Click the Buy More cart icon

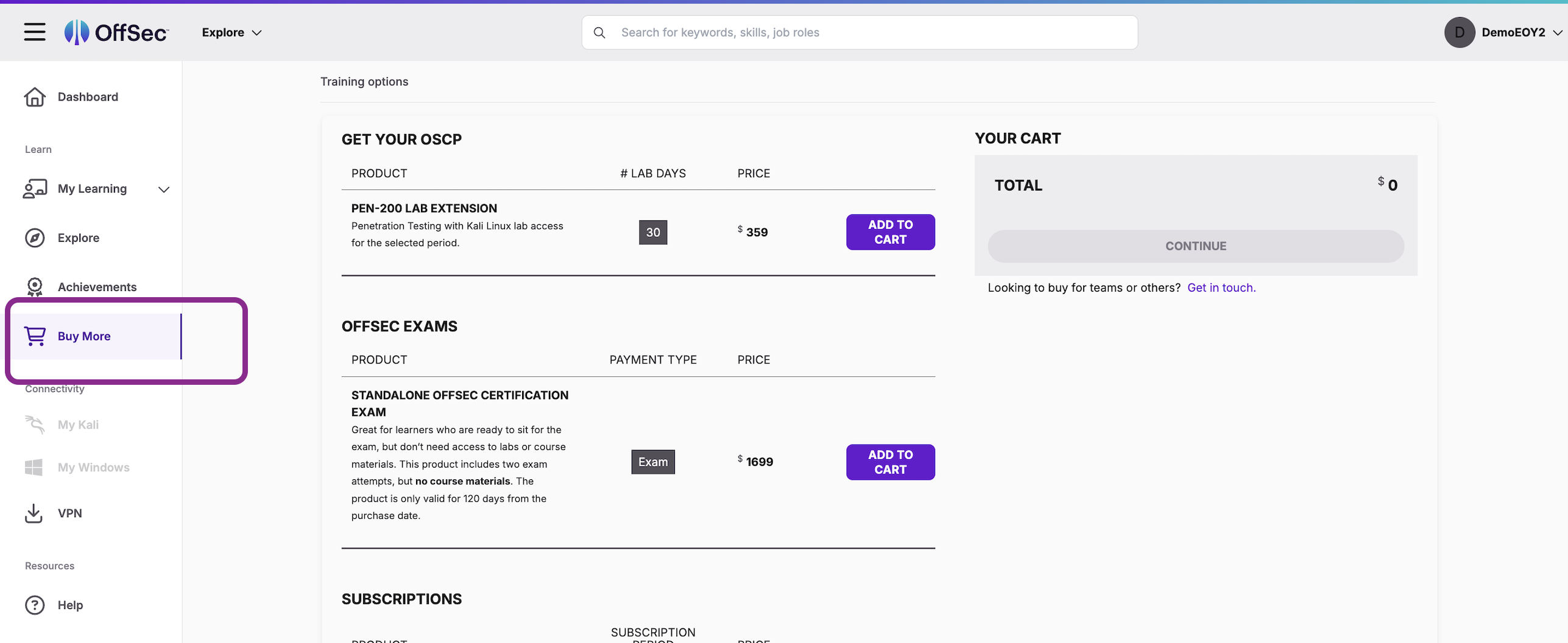click(35, 336)
